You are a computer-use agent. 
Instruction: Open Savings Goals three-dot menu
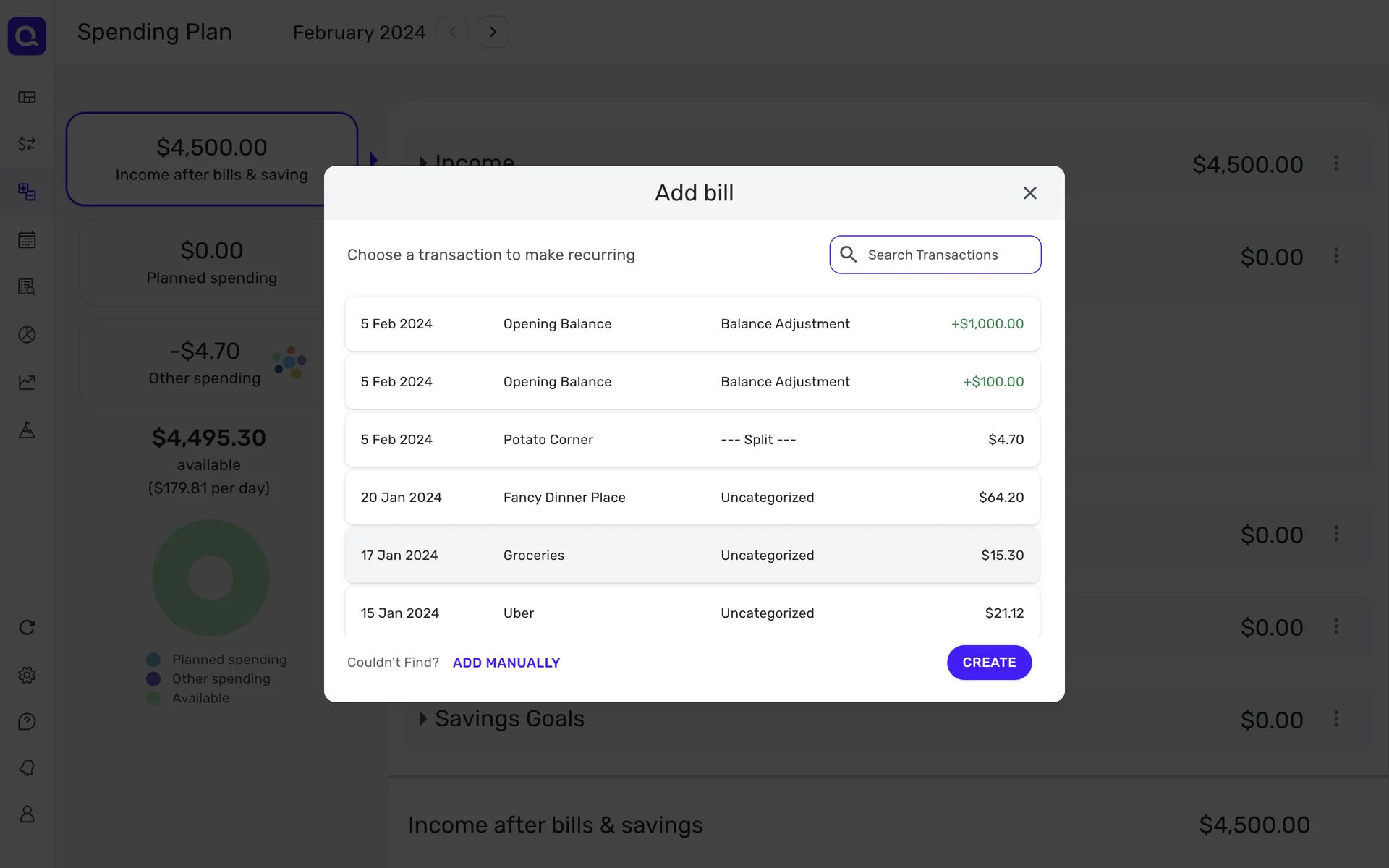point(1336,719)
